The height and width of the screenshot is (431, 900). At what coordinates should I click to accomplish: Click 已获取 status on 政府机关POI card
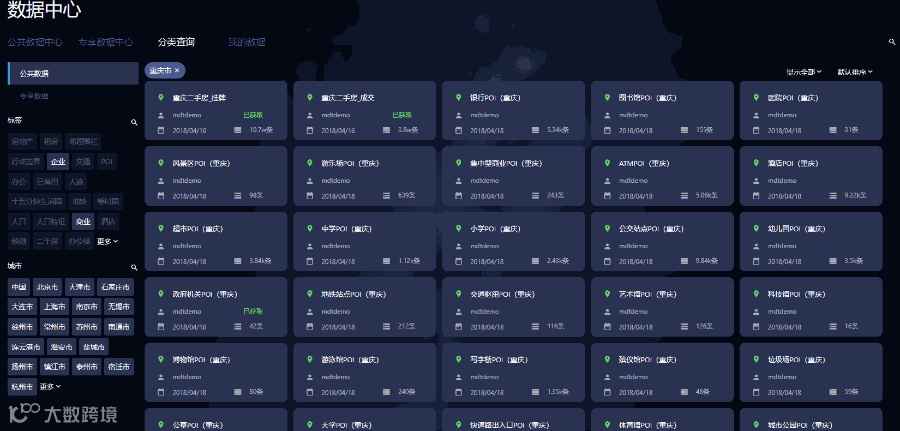(x=253, y=311)
